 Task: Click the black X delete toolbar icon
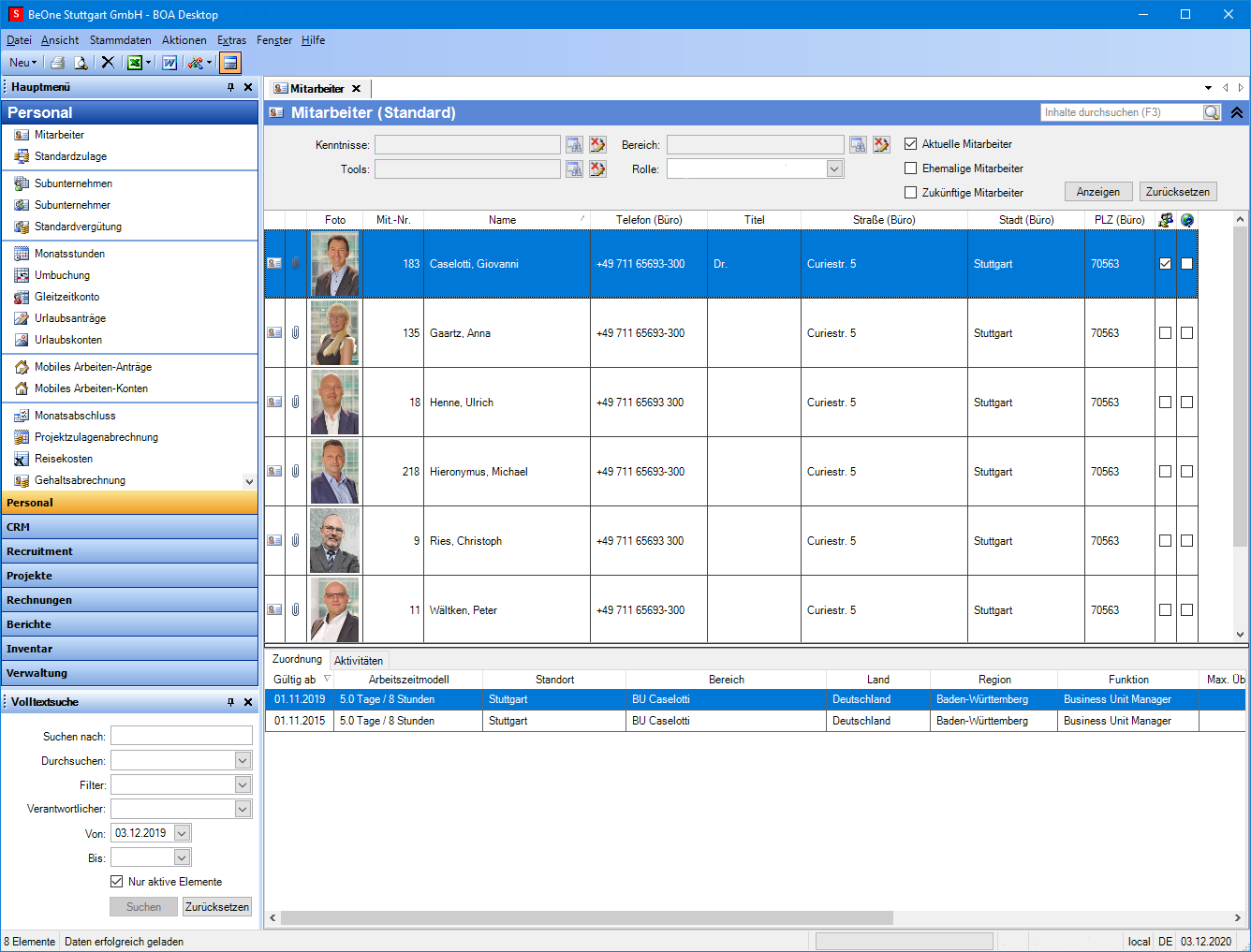pyautogui.click(x=108, y=63)
